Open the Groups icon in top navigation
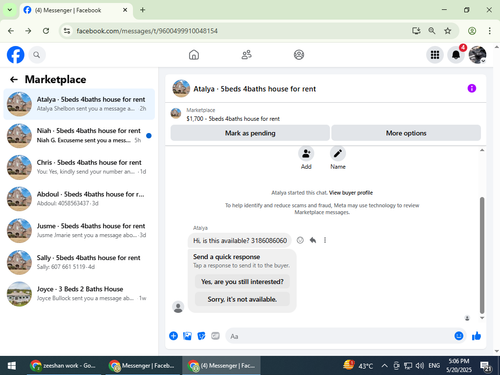This screenshot has width=500, height=375. 299,55
